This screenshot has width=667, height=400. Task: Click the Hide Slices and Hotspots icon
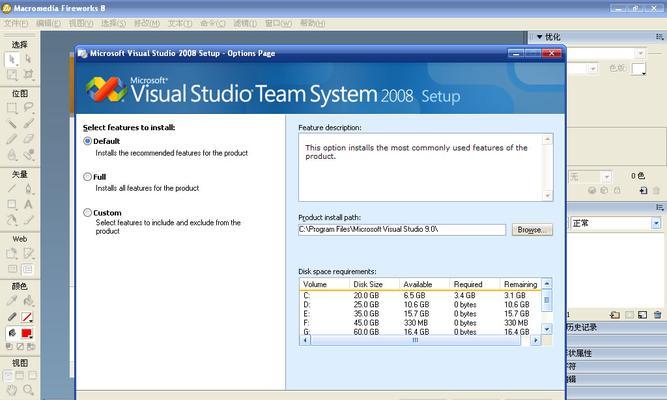tap(12, 269)
